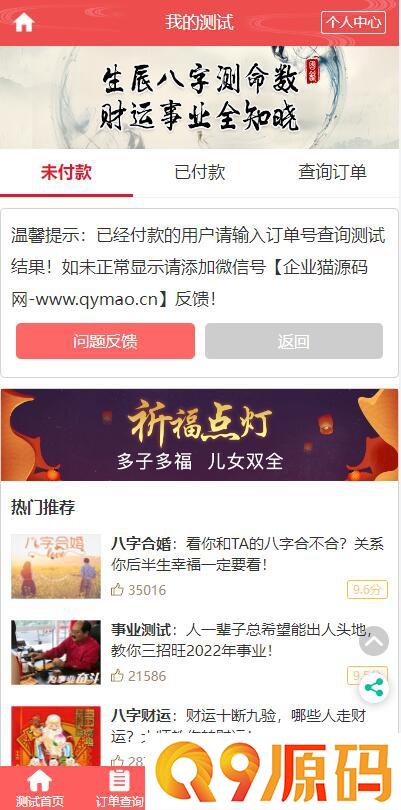Tap the home icon in header
401x810 pixels.
pyautogui.click(x=24, y=22)
